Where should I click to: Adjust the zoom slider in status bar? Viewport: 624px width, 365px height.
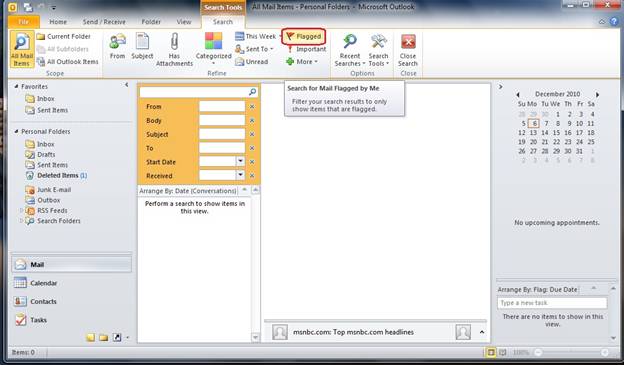click(x=571, y=352)
